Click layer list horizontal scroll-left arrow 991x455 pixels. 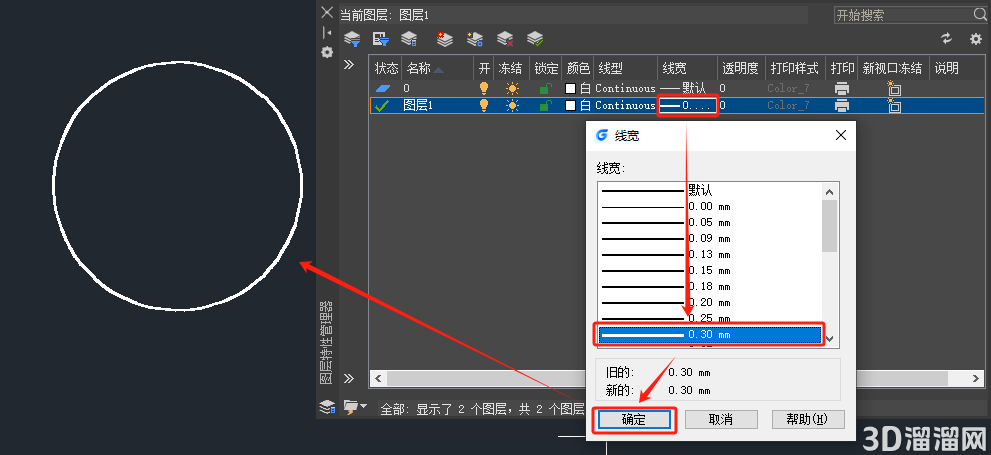click(378, 379)
